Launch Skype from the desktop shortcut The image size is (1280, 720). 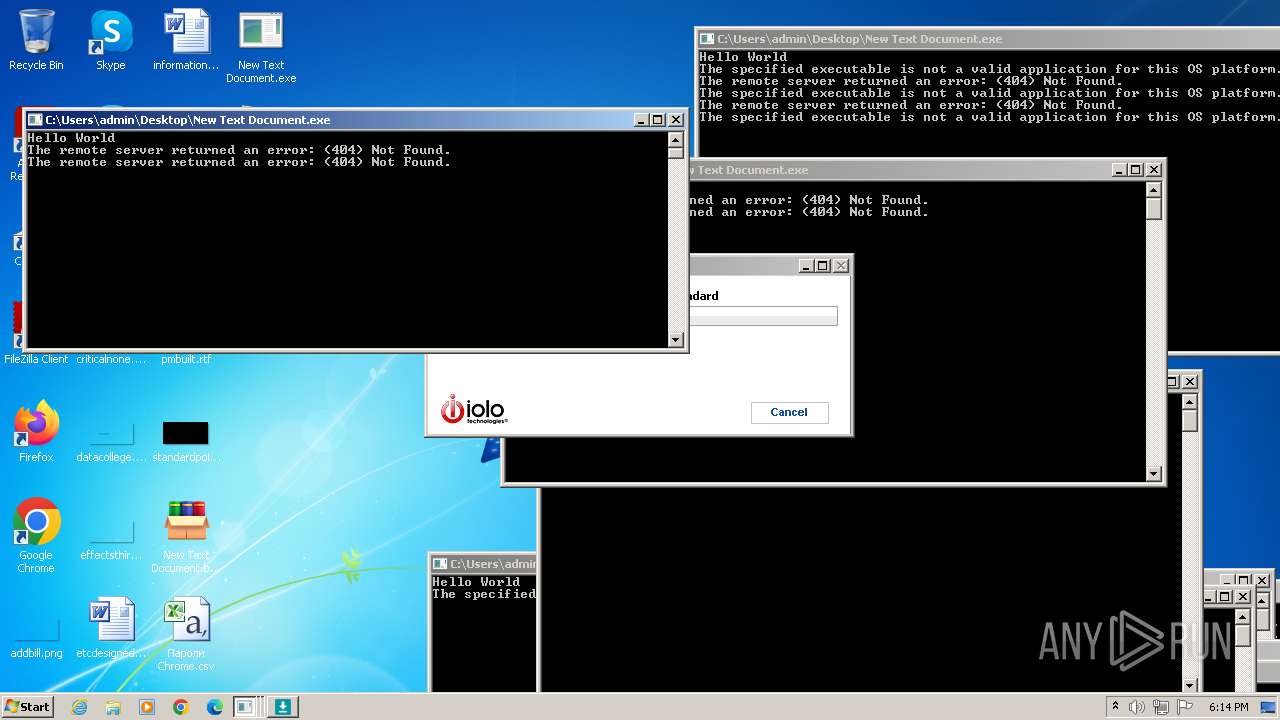[x=110, y=40]
